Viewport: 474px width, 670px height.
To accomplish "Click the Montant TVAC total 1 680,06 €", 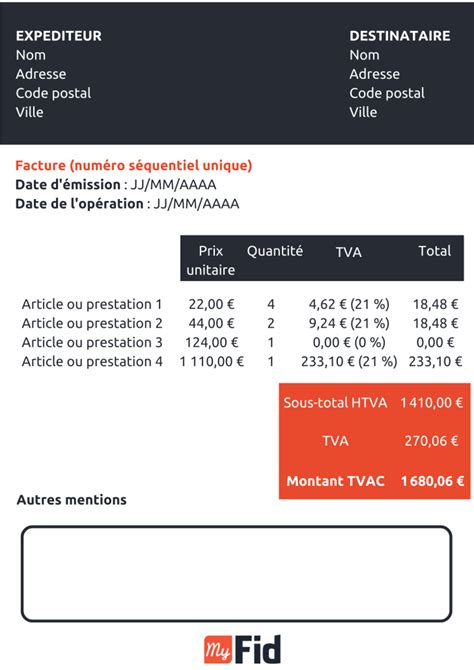I will 432,481.
